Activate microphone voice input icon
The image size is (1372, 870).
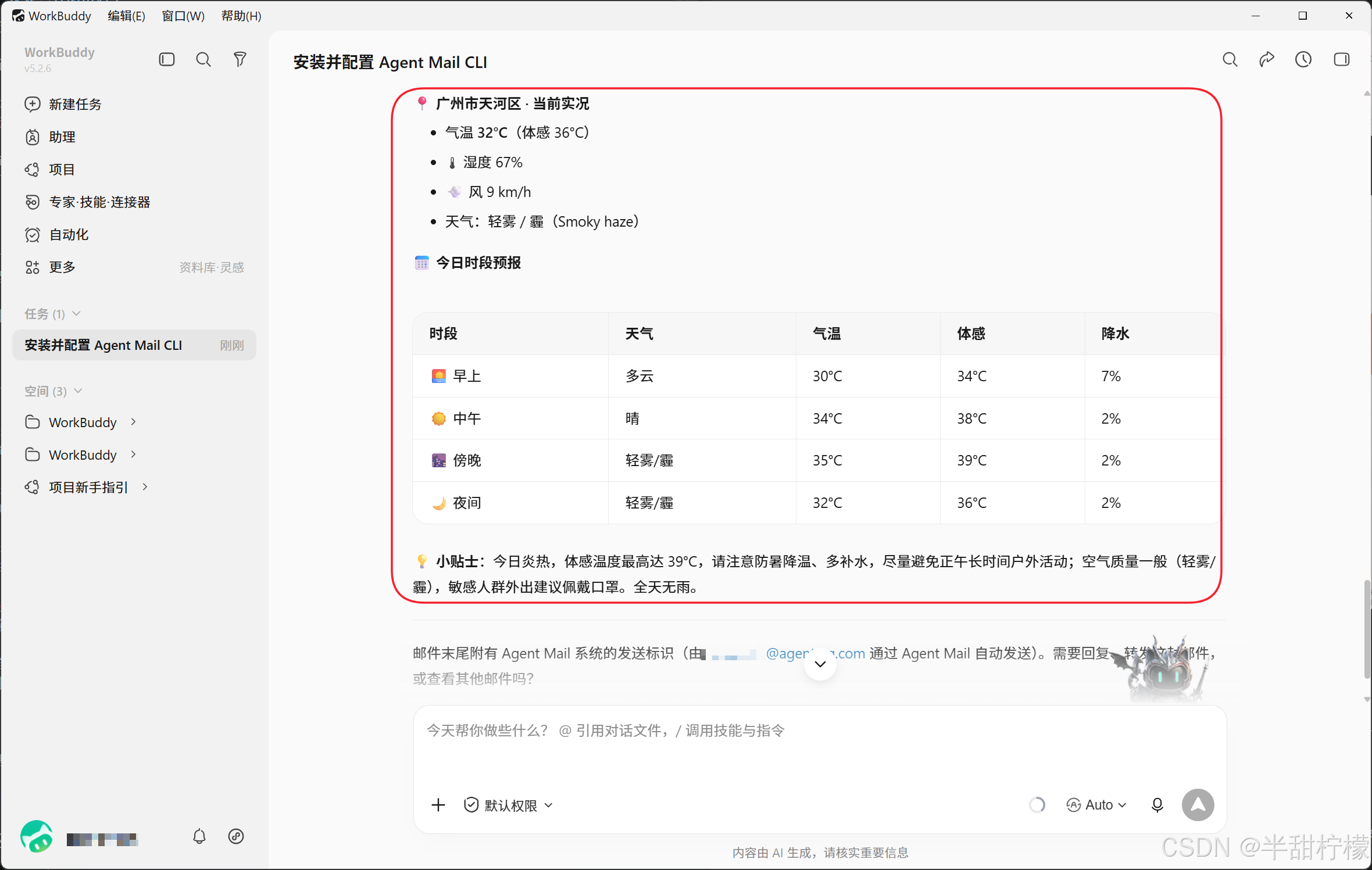tap(1157, 805)
